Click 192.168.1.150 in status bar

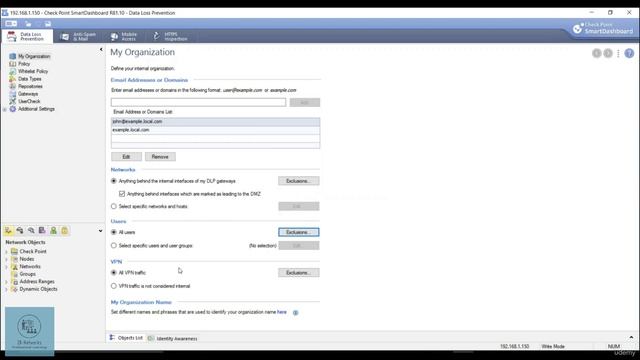[x=514, y=346]
